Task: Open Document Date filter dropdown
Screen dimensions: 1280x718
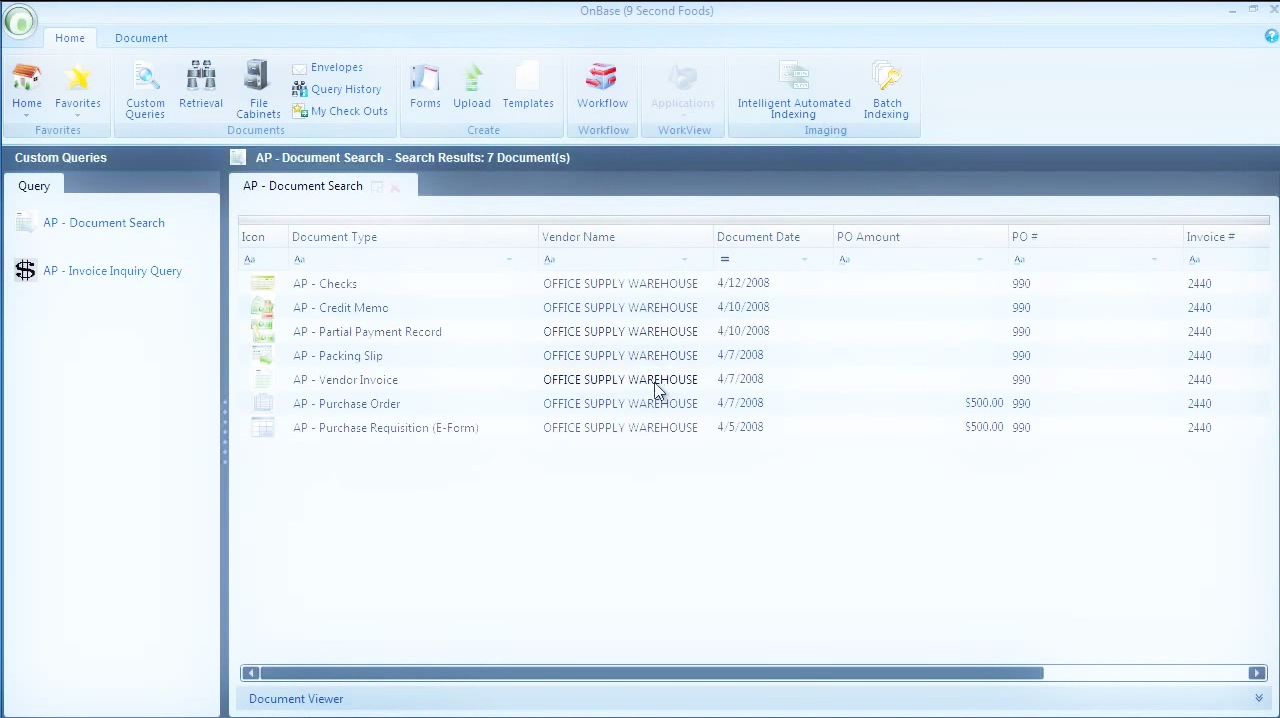Action: (804, 260)
